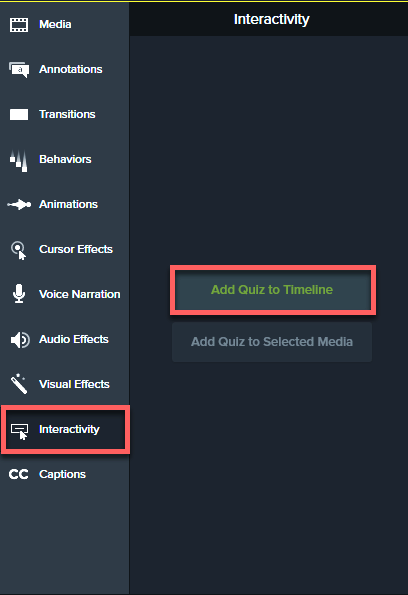Click the Captions CC icon

click(19, 474)
